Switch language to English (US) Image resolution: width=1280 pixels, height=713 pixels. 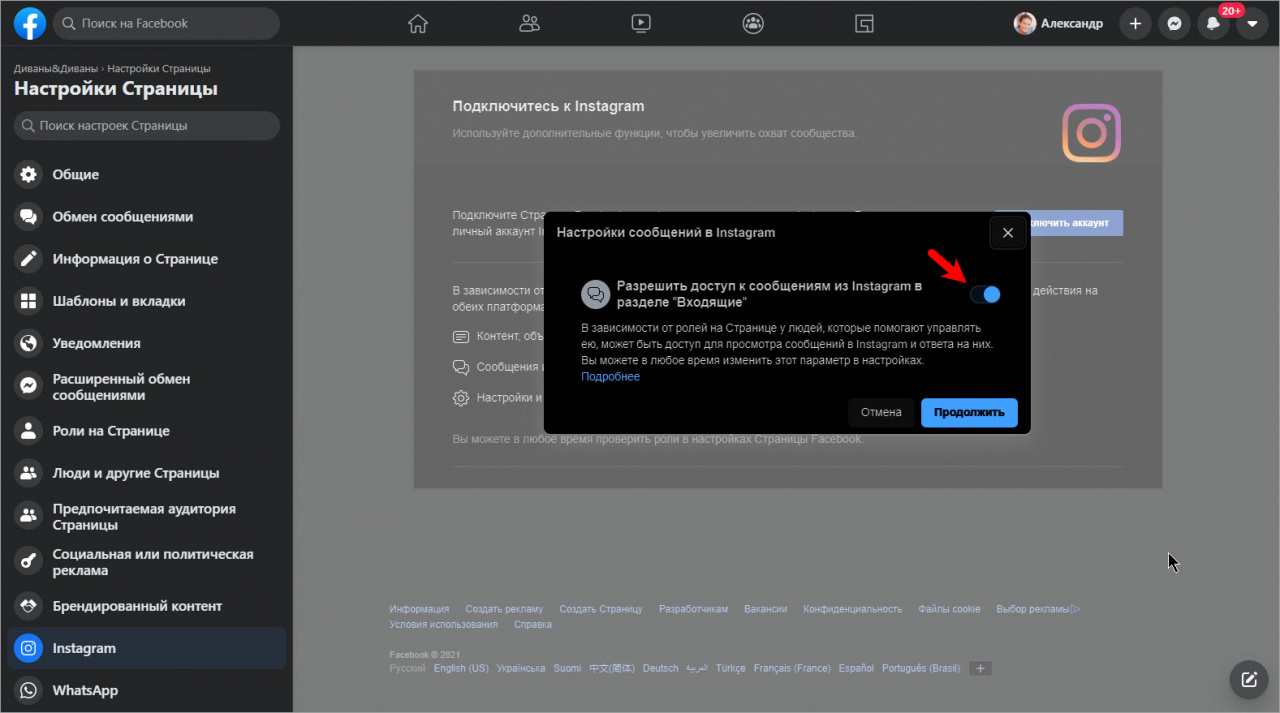pos(461,668)
